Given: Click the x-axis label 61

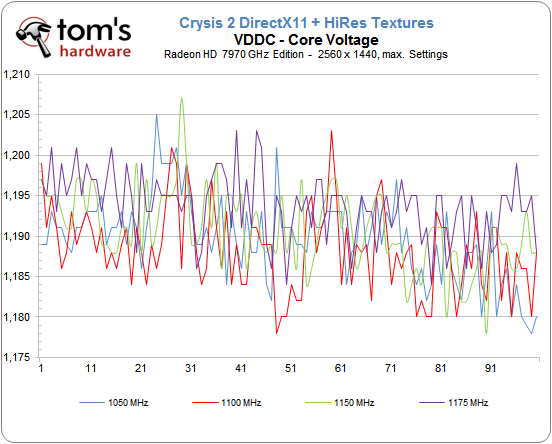Looking at the screenshot, I should point(340,368).
